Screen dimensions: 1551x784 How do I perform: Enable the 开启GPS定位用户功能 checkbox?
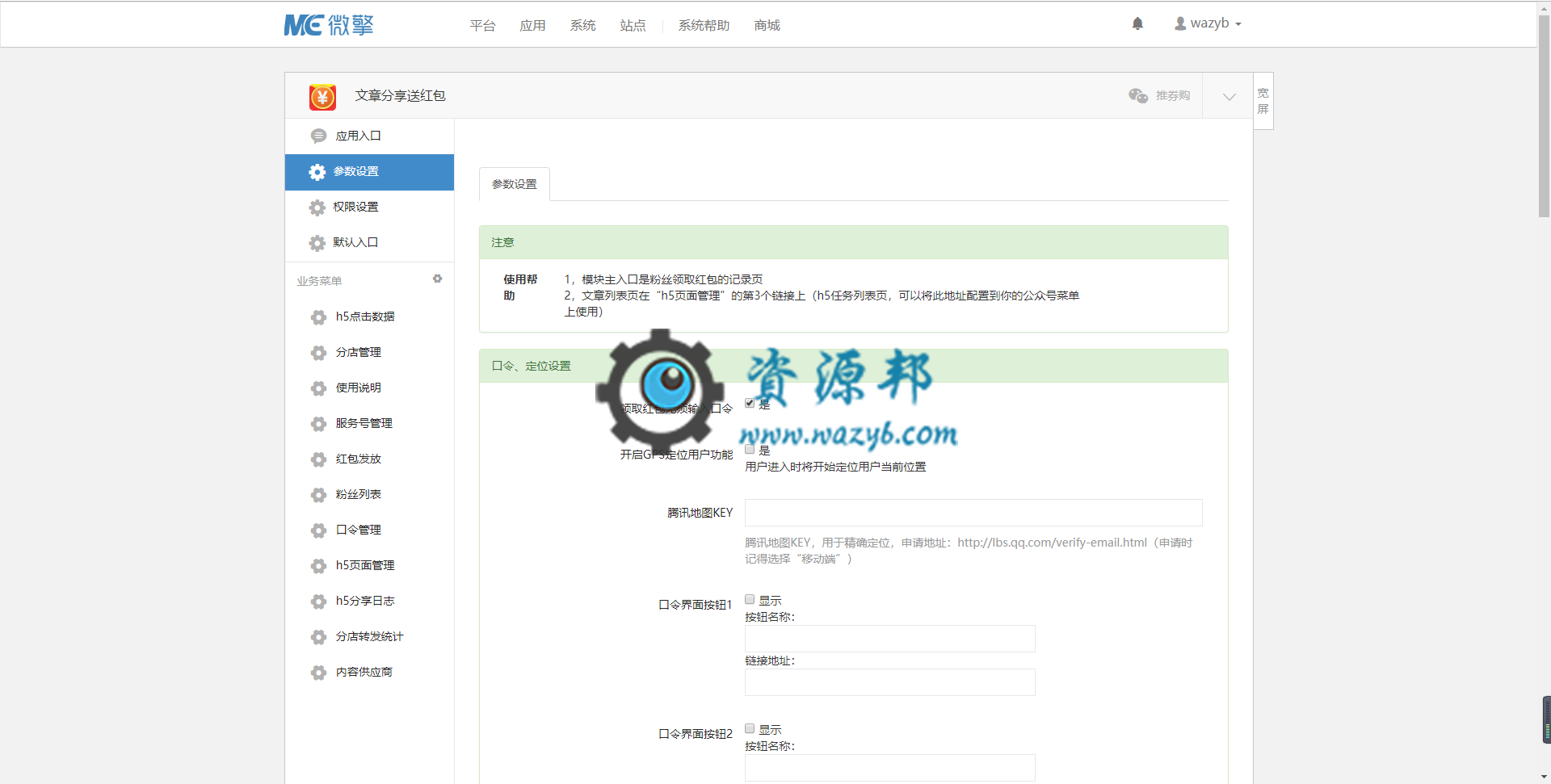(x=750, y=449)
